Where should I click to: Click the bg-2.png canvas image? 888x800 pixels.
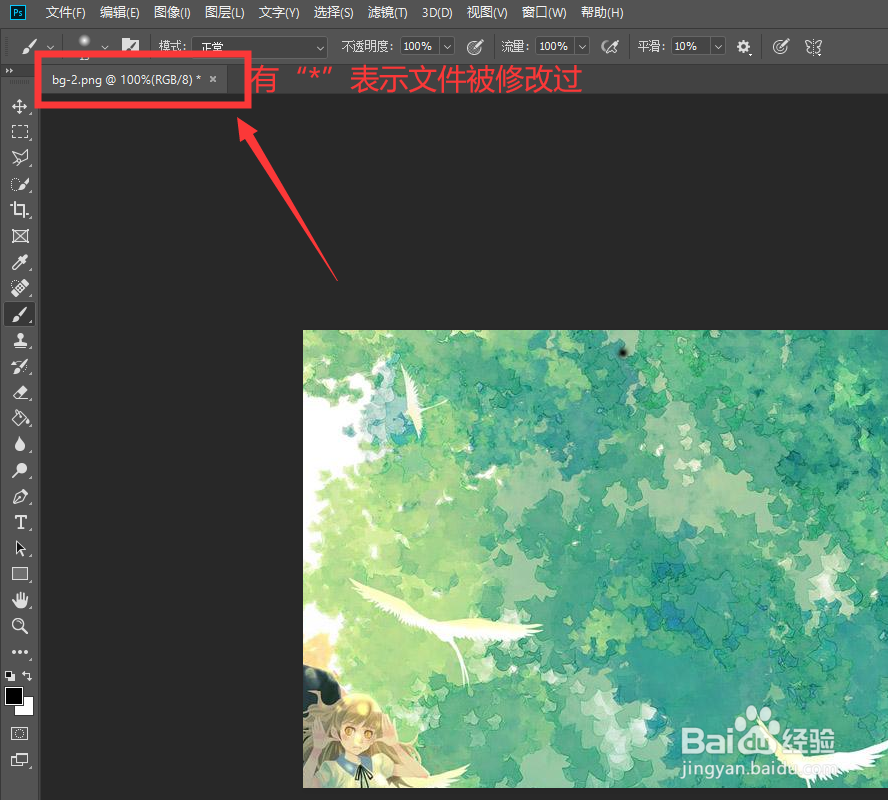pos(595,559)
